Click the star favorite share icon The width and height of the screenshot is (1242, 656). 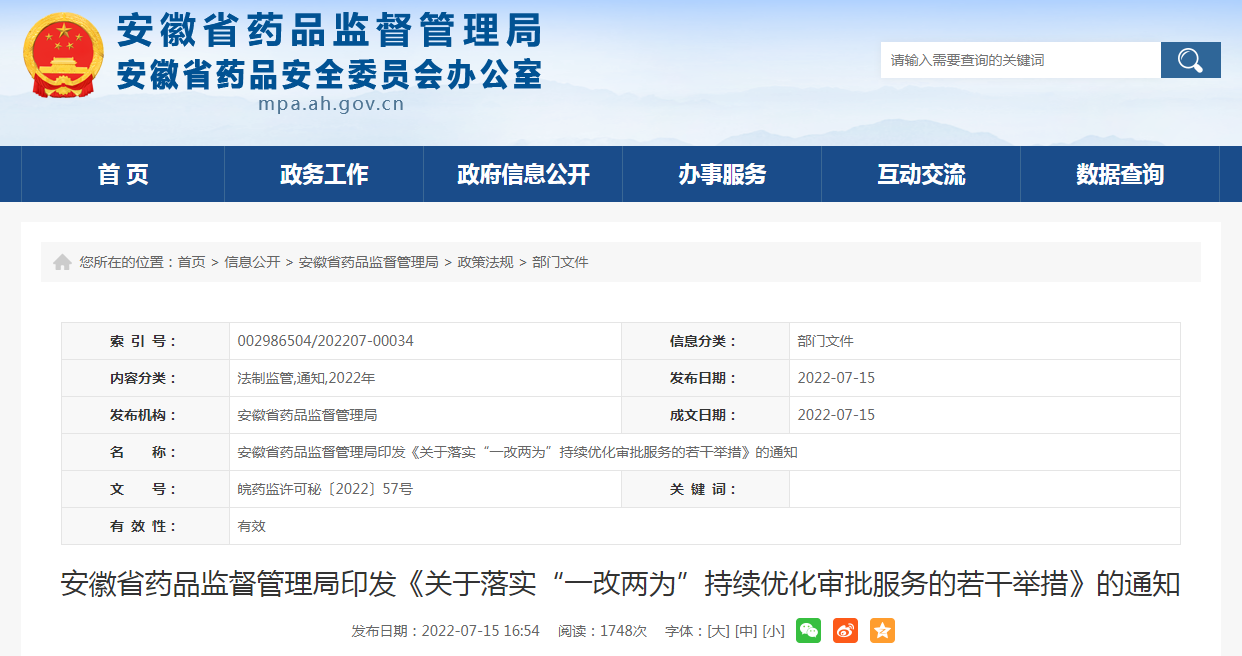[882, 630]
